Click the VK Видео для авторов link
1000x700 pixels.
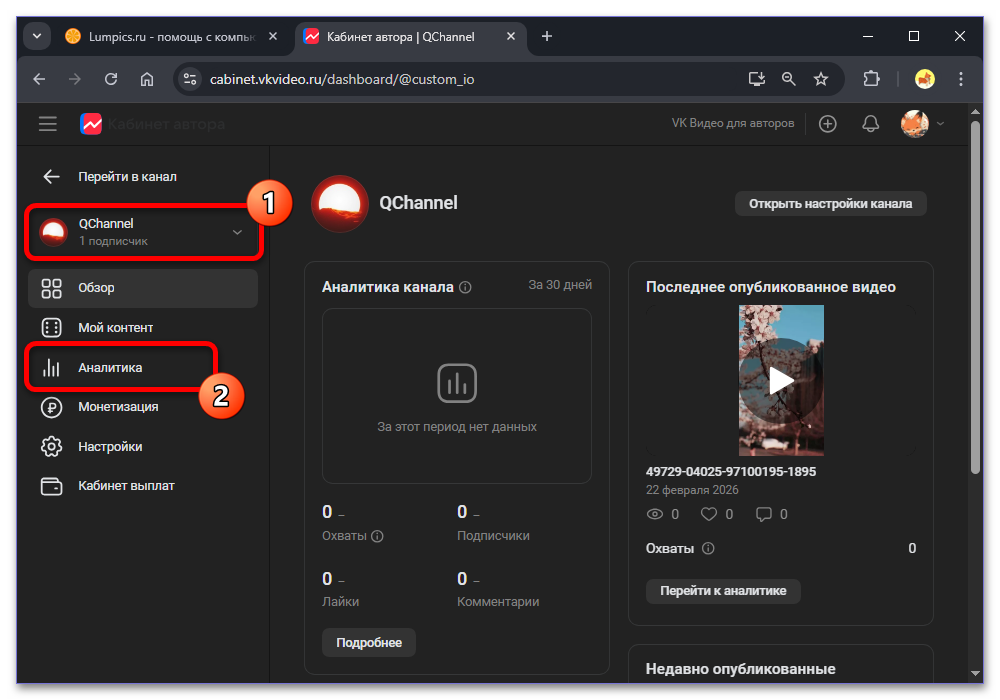[x=733, y=123]
